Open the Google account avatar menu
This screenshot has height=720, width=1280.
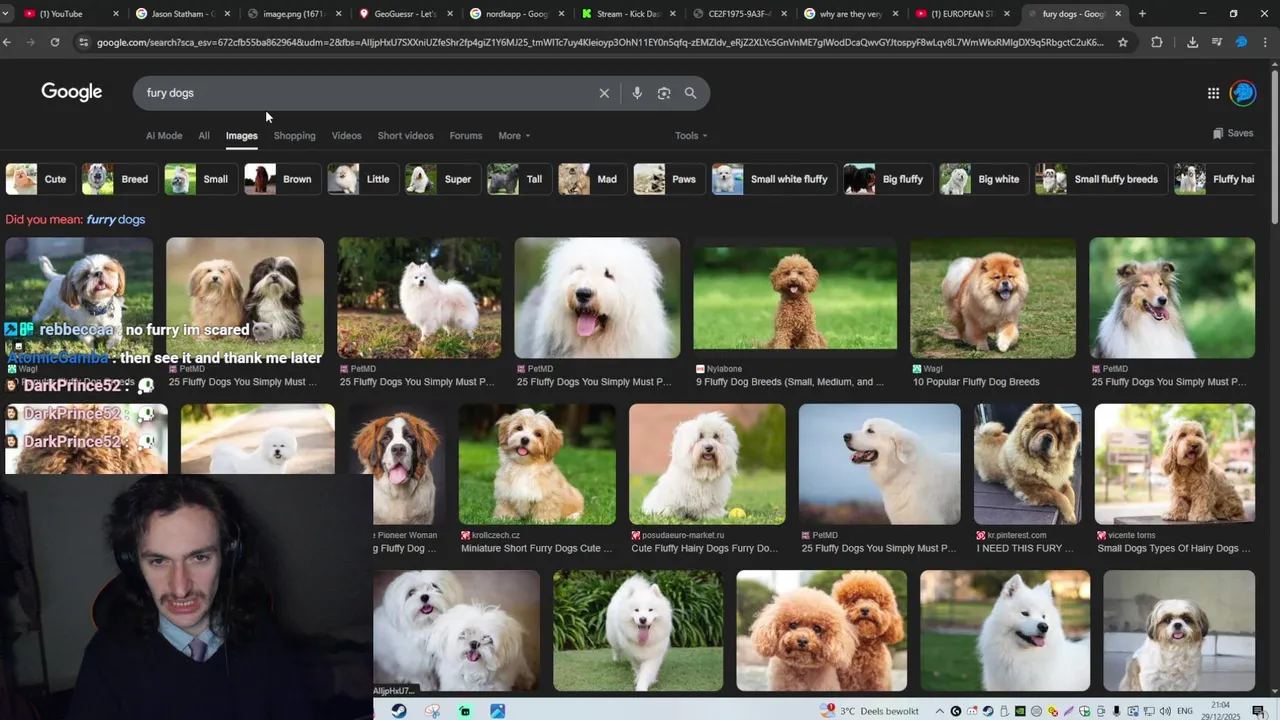tap(1243, 93)
